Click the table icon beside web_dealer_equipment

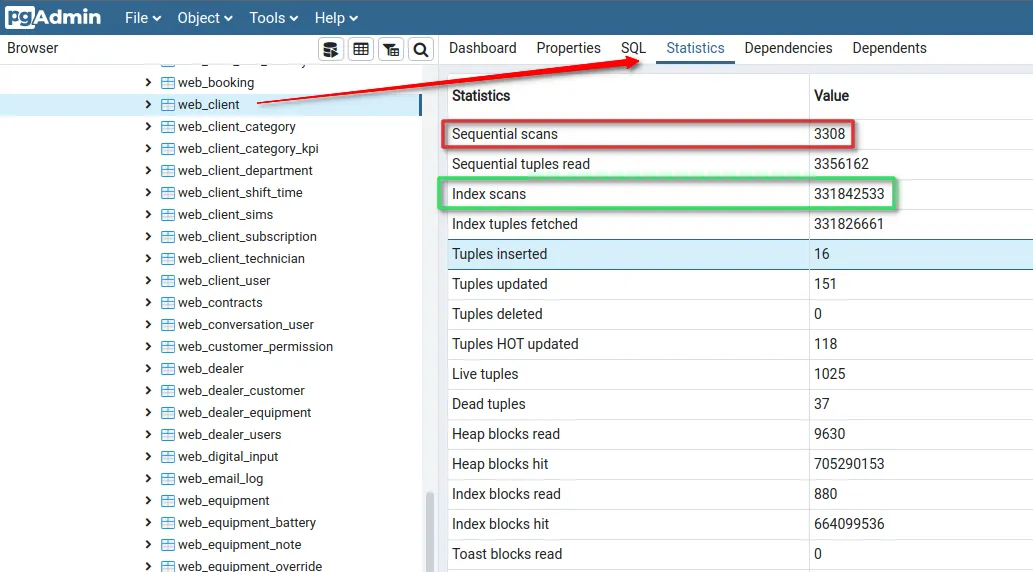pyautogui.click(x=168, y=413)
